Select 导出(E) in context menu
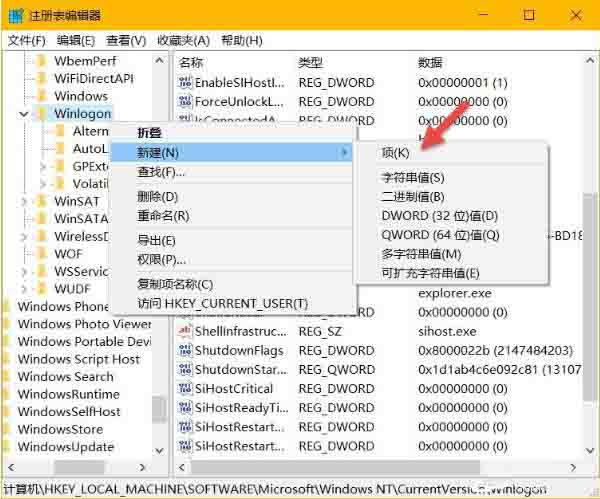 (x=232, y=241)
